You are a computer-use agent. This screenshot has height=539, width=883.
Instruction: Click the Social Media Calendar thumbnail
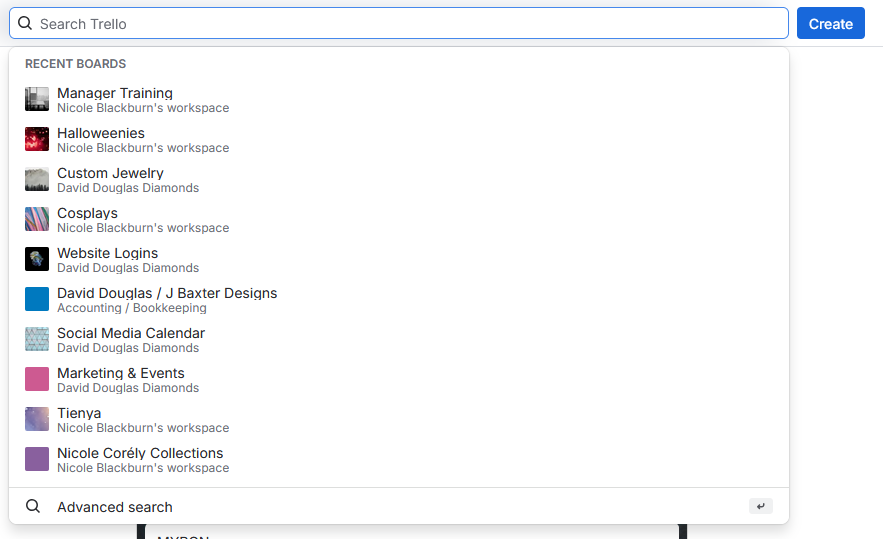(37, 339)
